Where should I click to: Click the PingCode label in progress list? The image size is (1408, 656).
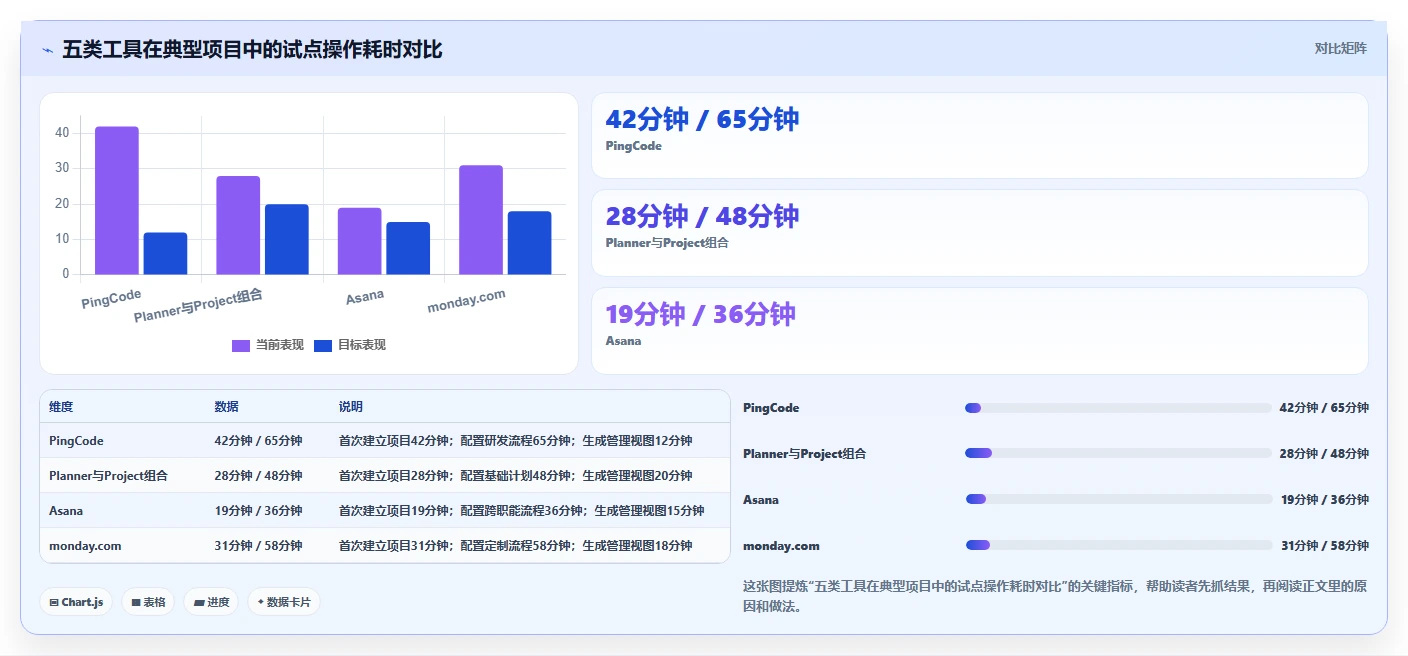pyautogui.click(x=771, y=408)
